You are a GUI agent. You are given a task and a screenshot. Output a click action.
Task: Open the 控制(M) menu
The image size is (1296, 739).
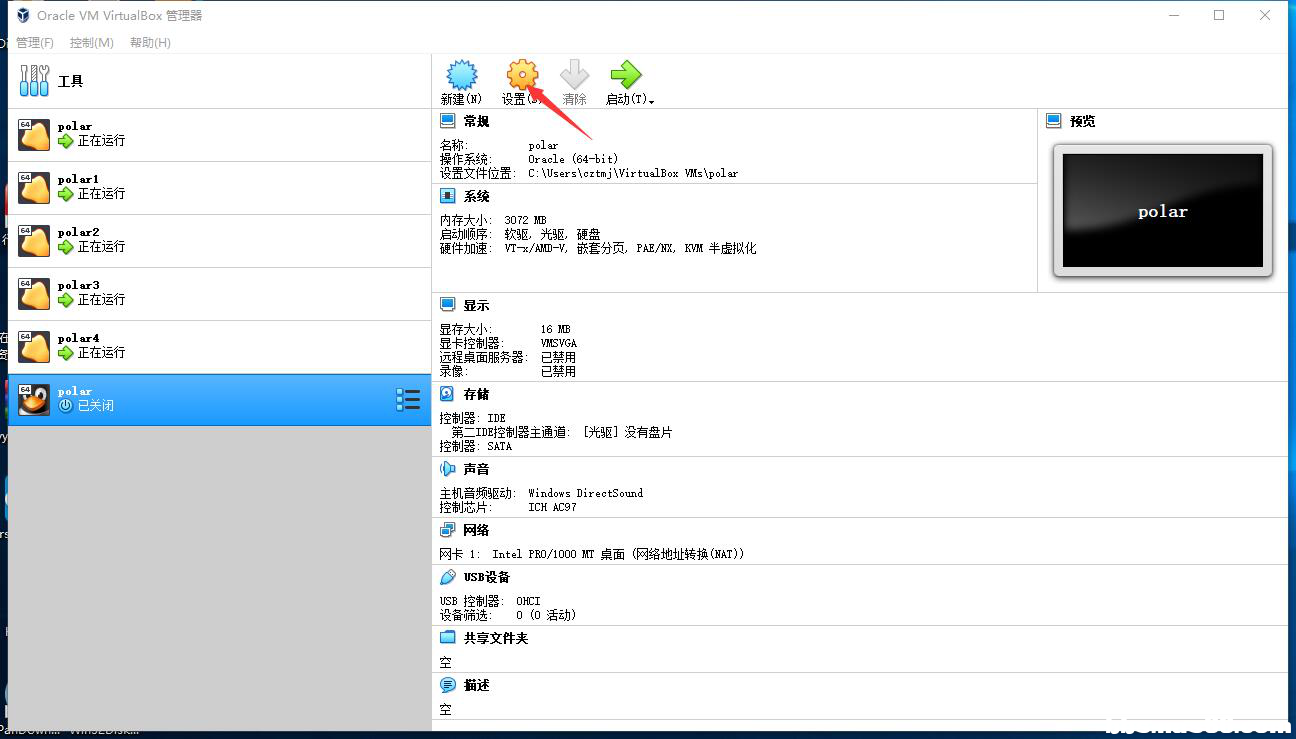[91, 42]
